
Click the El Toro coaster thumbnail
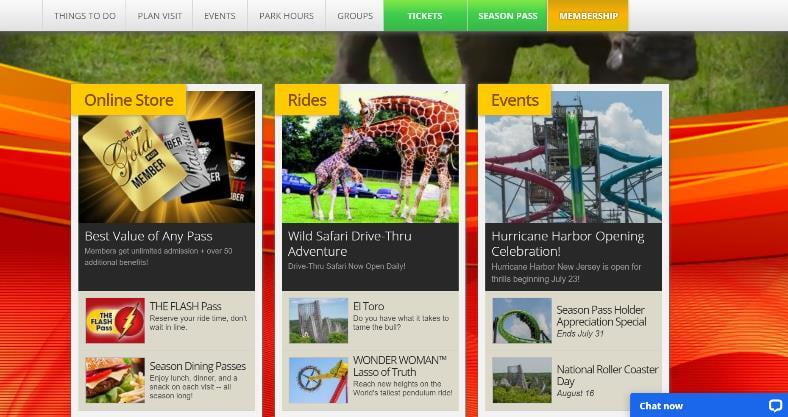(x=319, y=321)
